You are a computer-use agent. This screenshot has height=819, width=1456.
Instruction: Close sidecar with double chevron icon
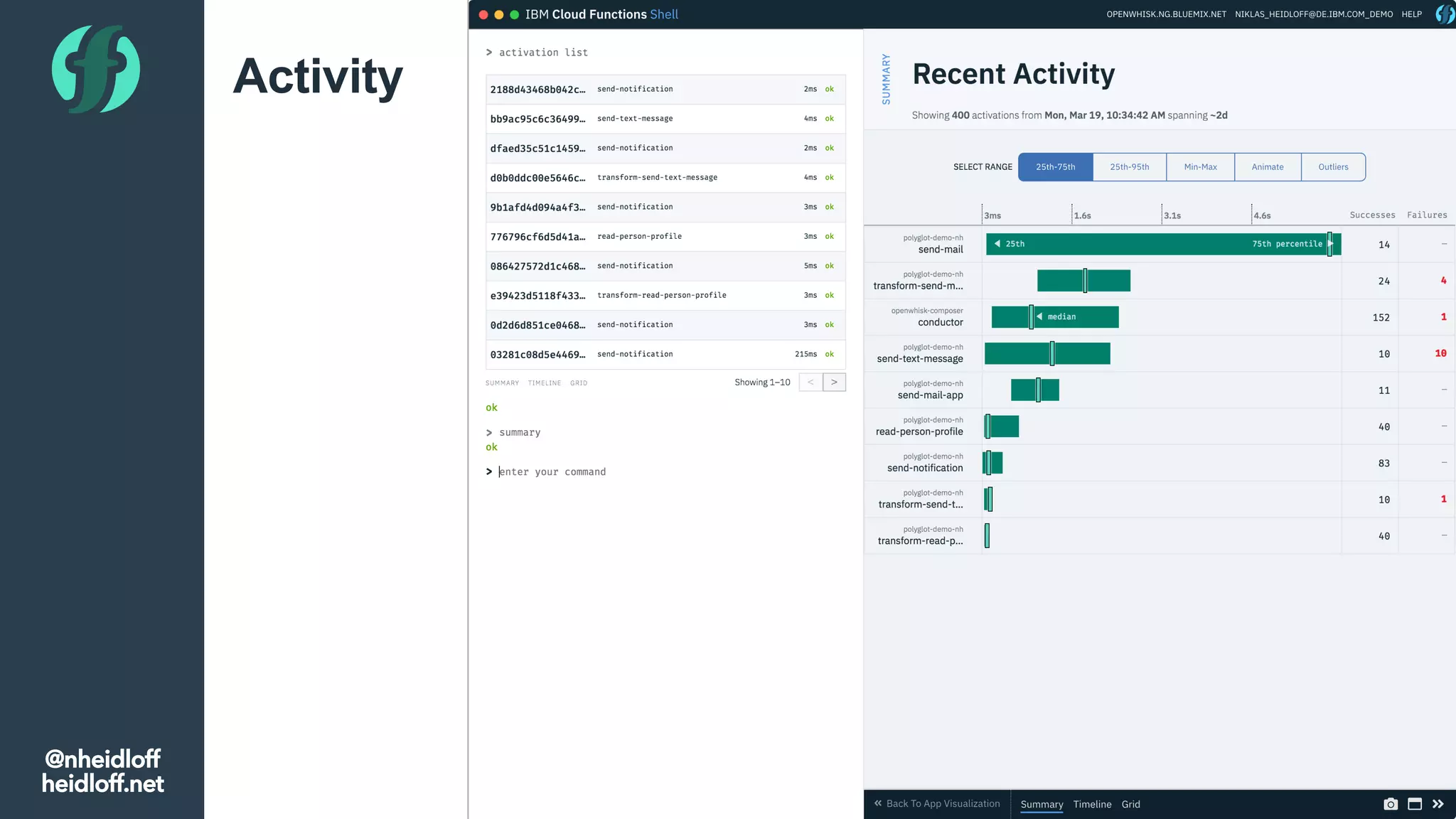[1438, 804]
